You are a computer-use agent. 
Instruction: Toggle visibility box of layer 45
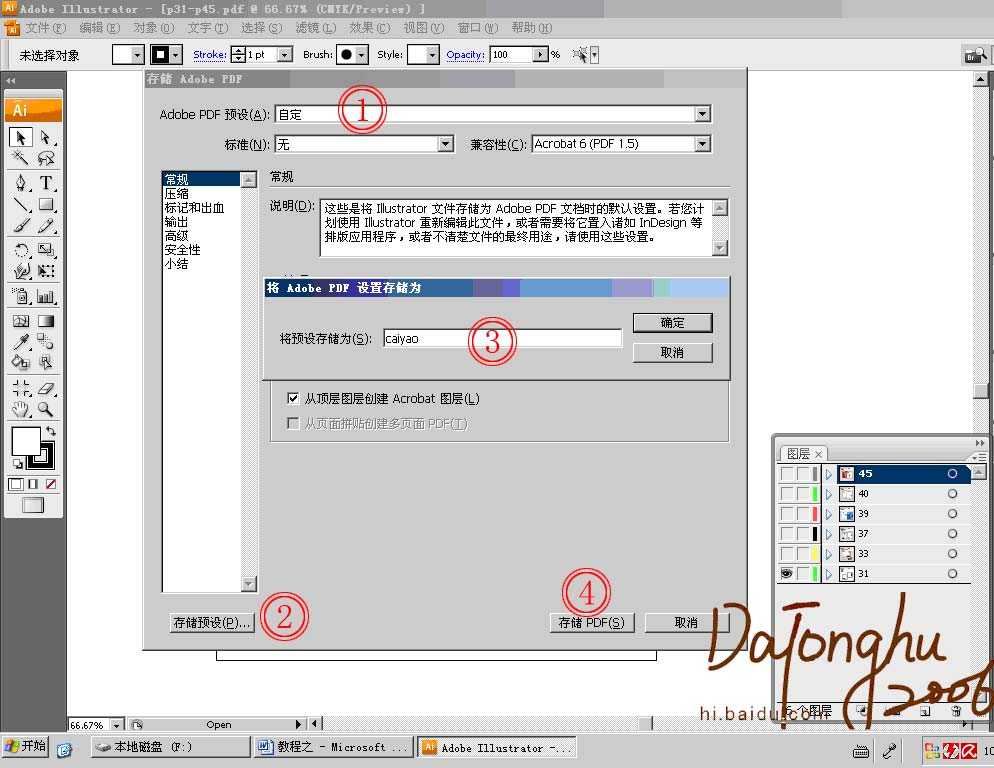787,474
